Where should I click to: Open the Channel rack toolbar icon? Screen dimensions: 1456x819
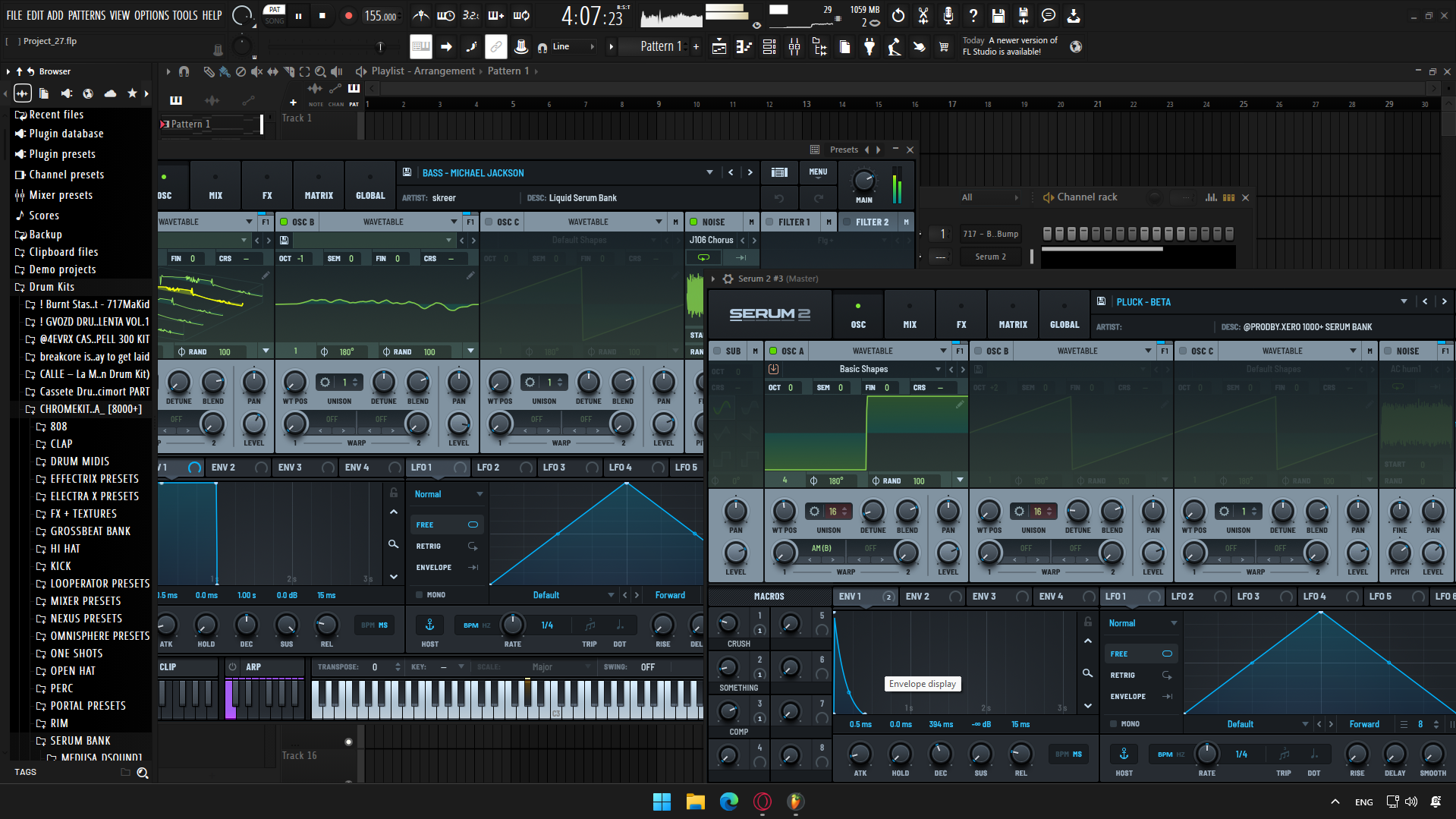(769, 47)
